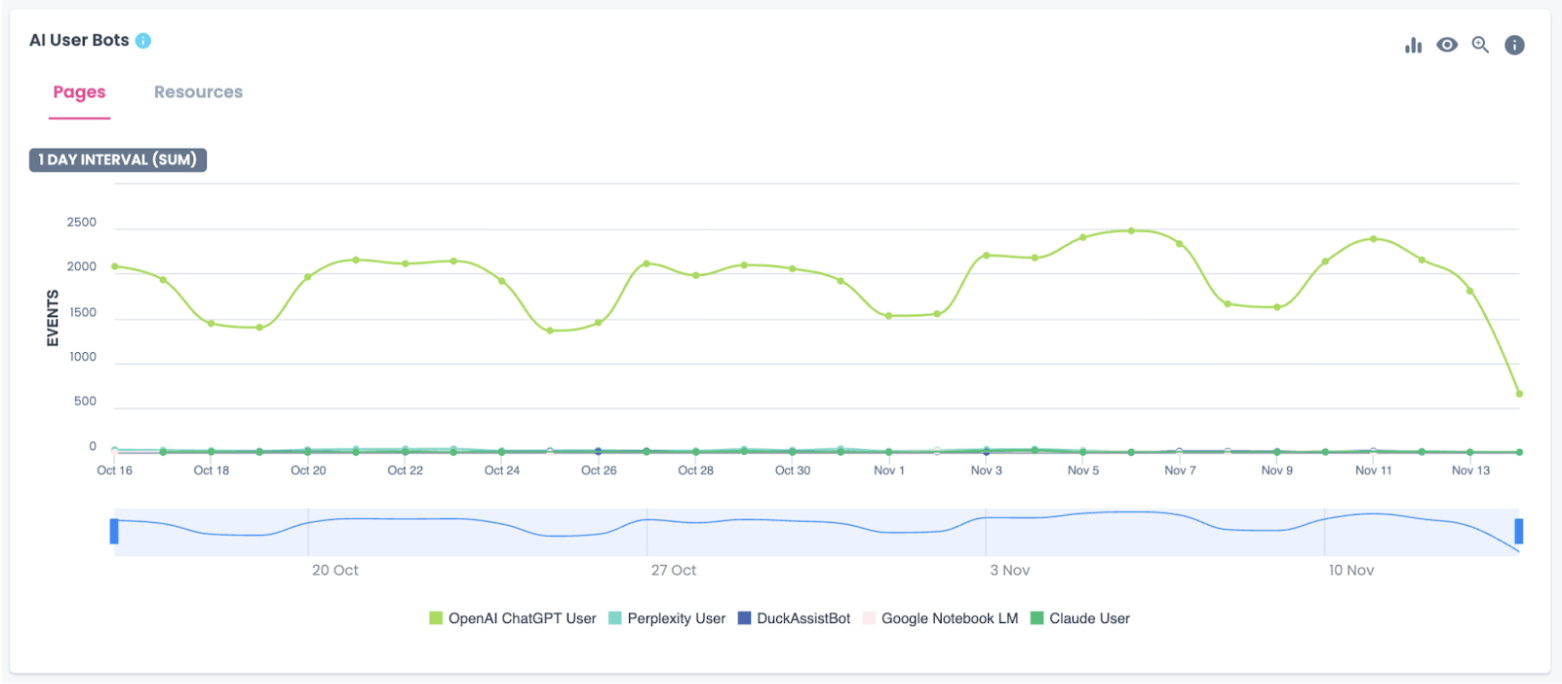Screen dimensions: 1562x684
Task: Toggle Google Notebook LM legend entry
Action: click(x=939, y=618)
